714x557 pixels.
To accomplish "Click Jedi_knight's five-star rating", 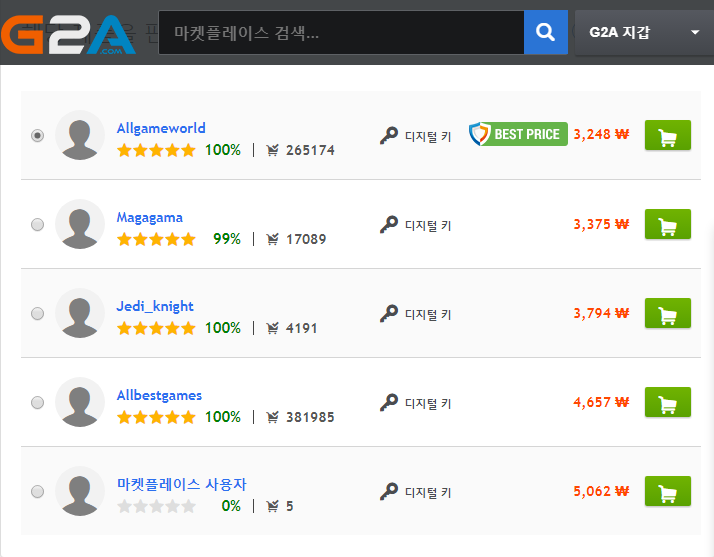I will (156, 328).
